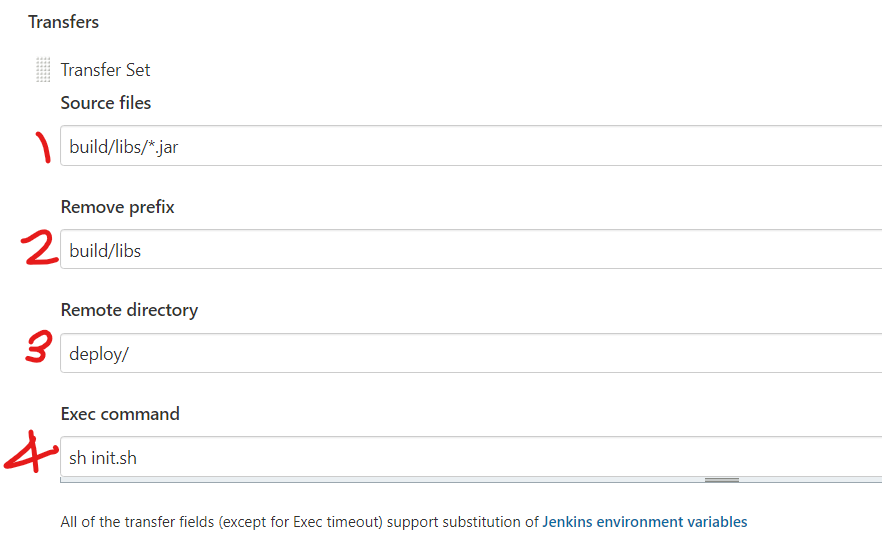
Task: Open the Jenkins environment variables link
Action: [x=644, y=521]
